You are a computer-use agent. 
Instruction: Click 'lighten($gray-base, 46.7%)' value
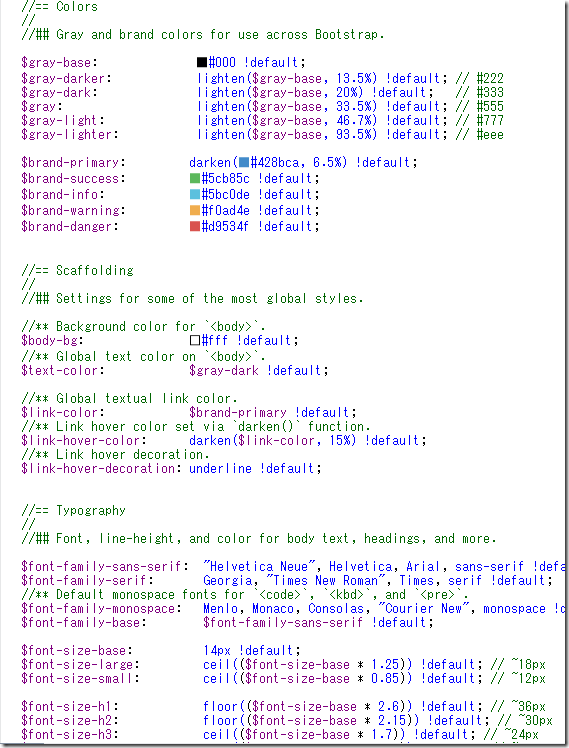(287, 121)
